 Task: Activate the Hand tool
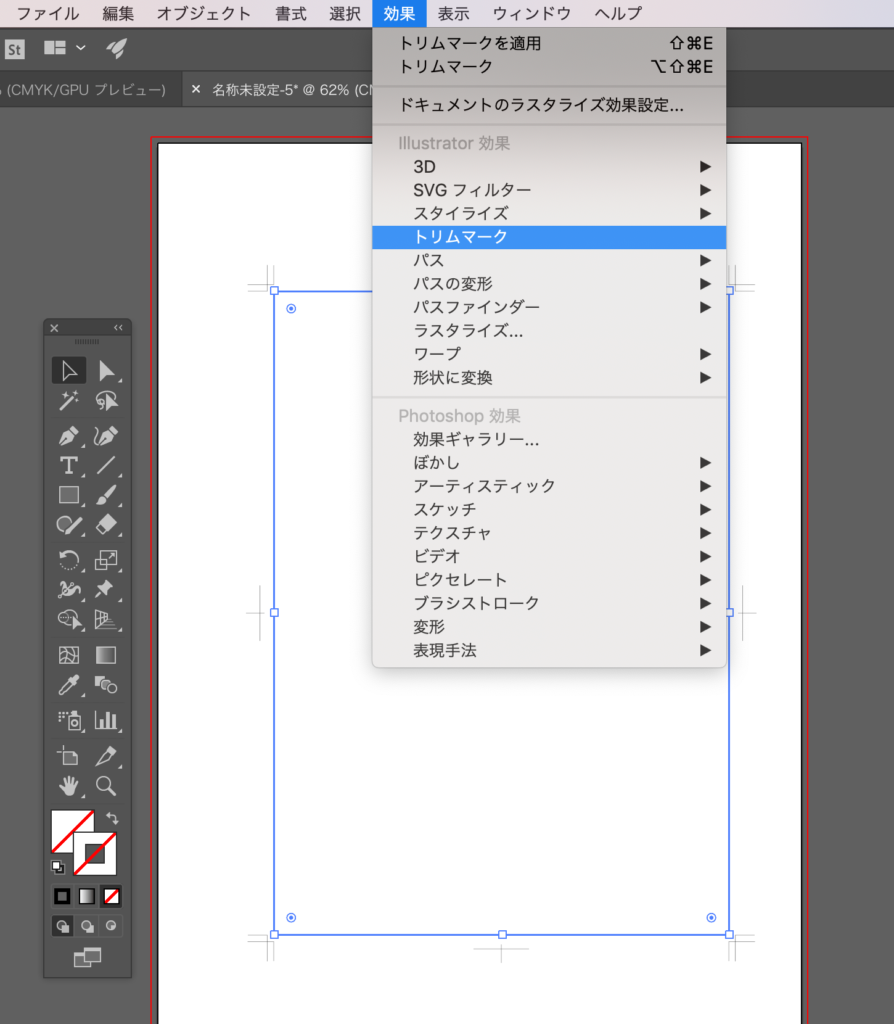point(69,785)
